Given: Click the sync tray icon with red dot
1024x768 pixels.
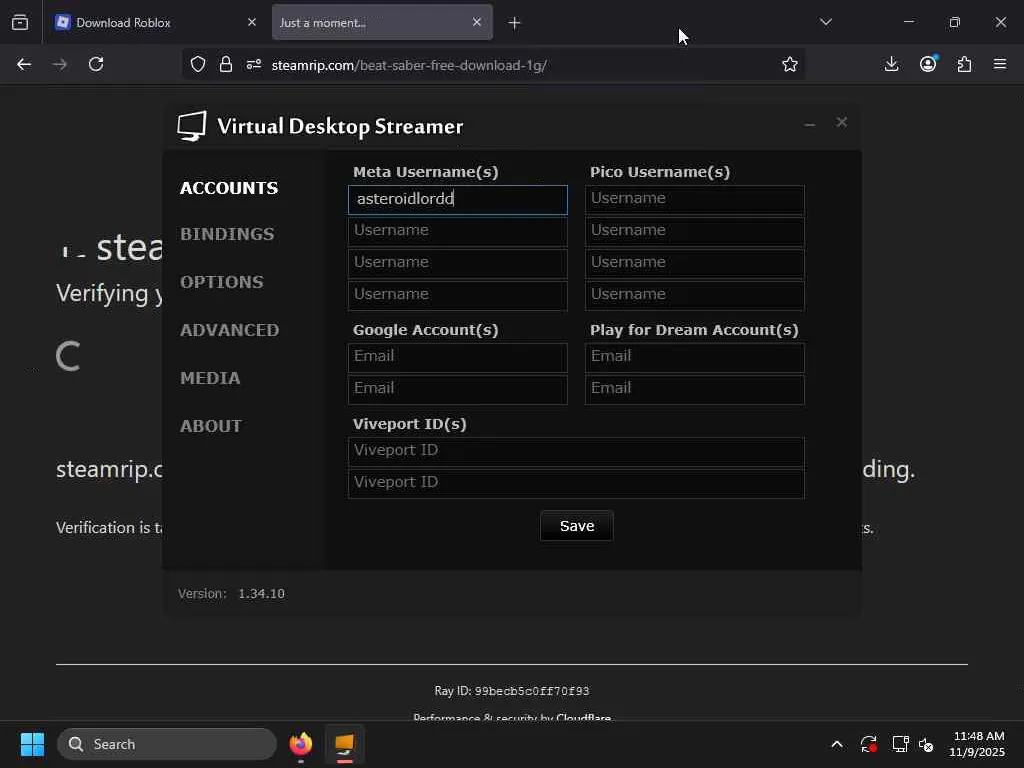Looking at the screenshot, I should click(869, 744).
